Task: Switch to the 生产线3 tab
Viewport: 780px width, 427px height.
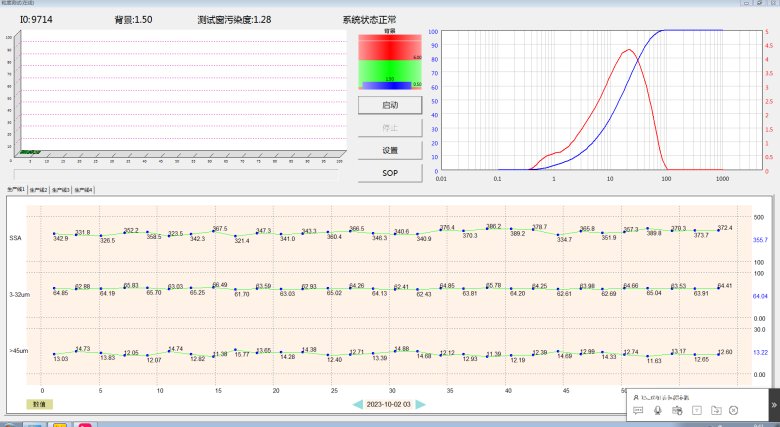Action: (61, 189)
